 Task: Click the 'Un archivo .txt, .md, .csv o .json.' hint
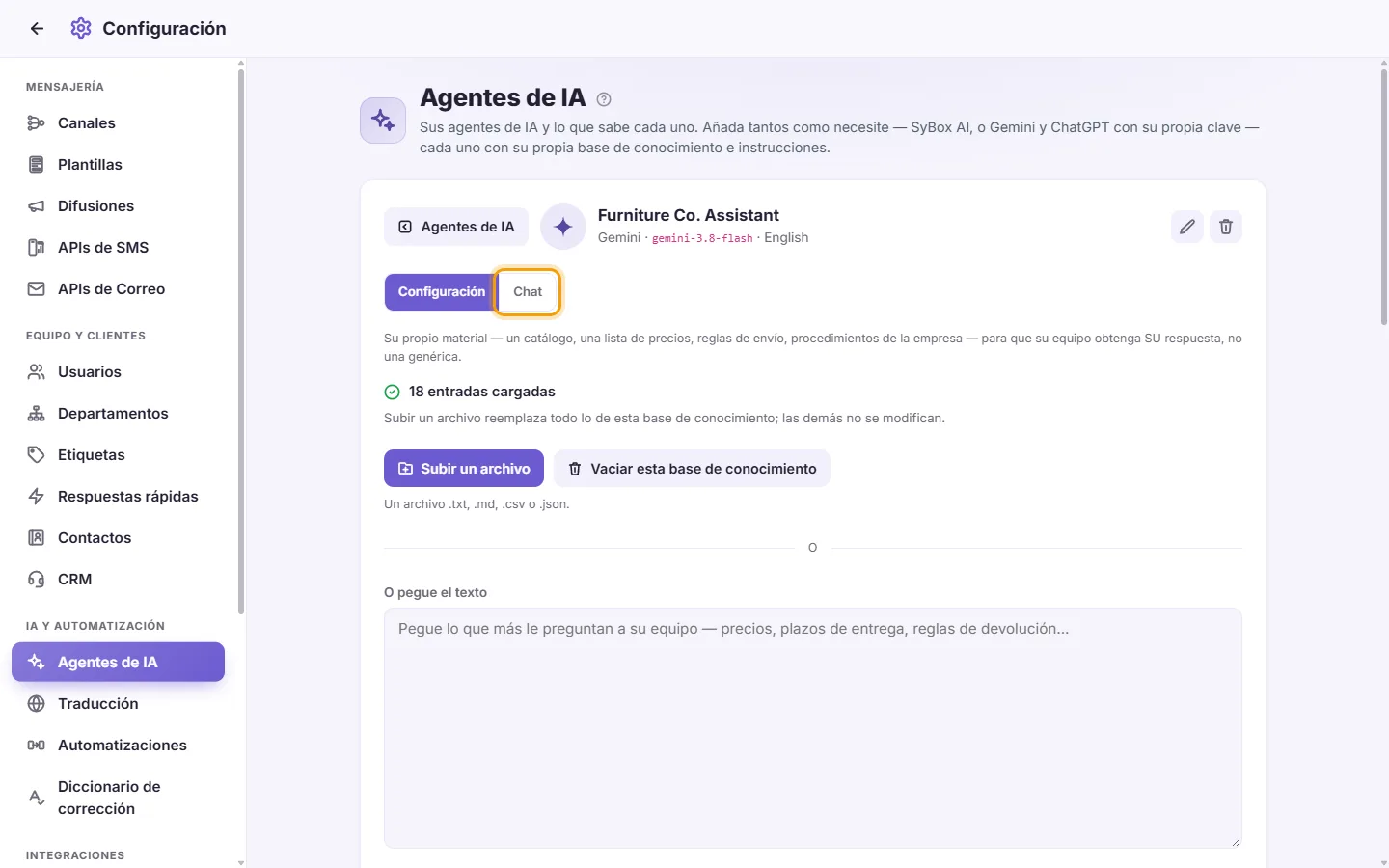[x=477, y=504]
